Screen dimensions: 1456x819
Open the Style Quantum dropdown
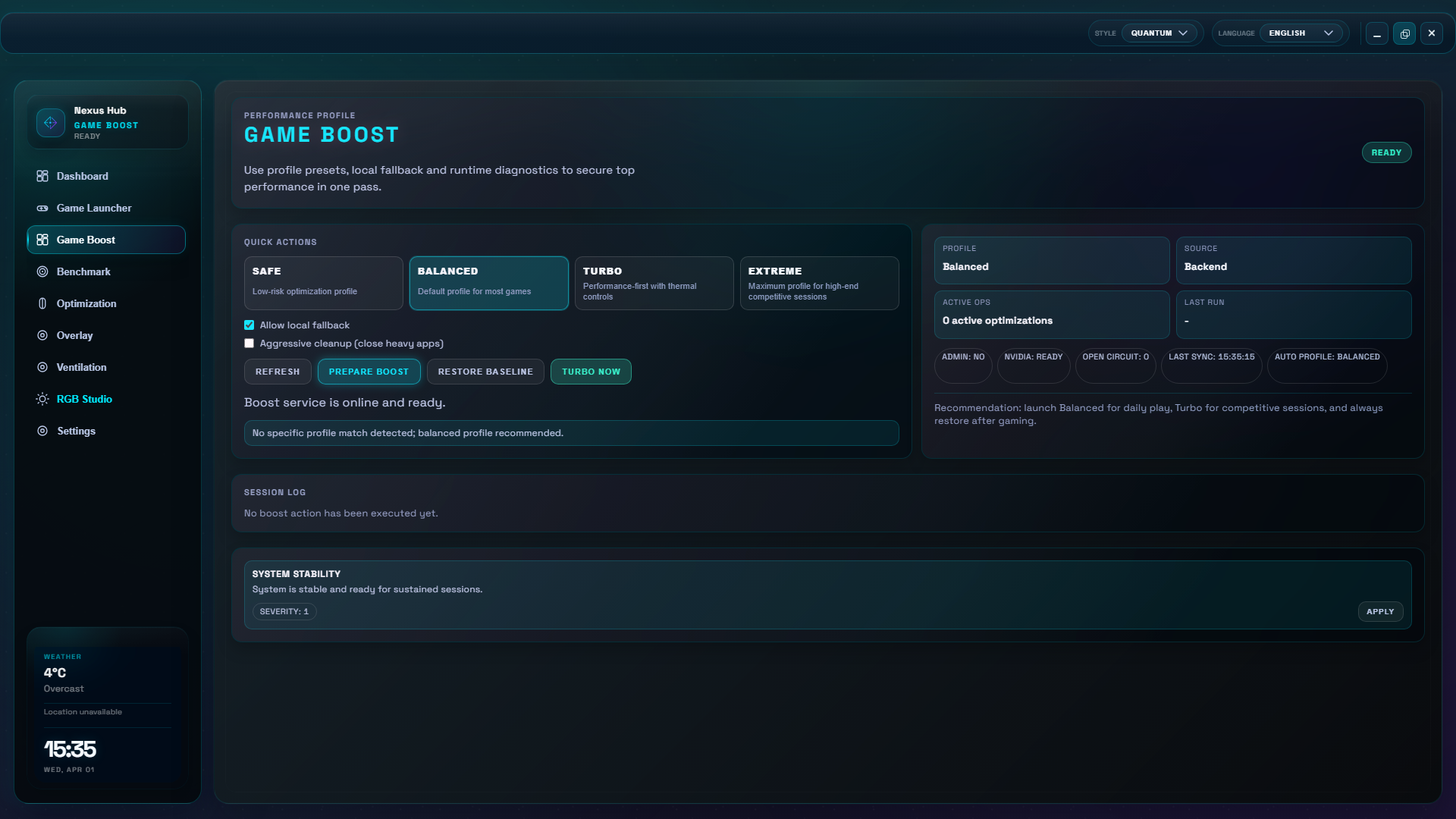click(1159, 33)
